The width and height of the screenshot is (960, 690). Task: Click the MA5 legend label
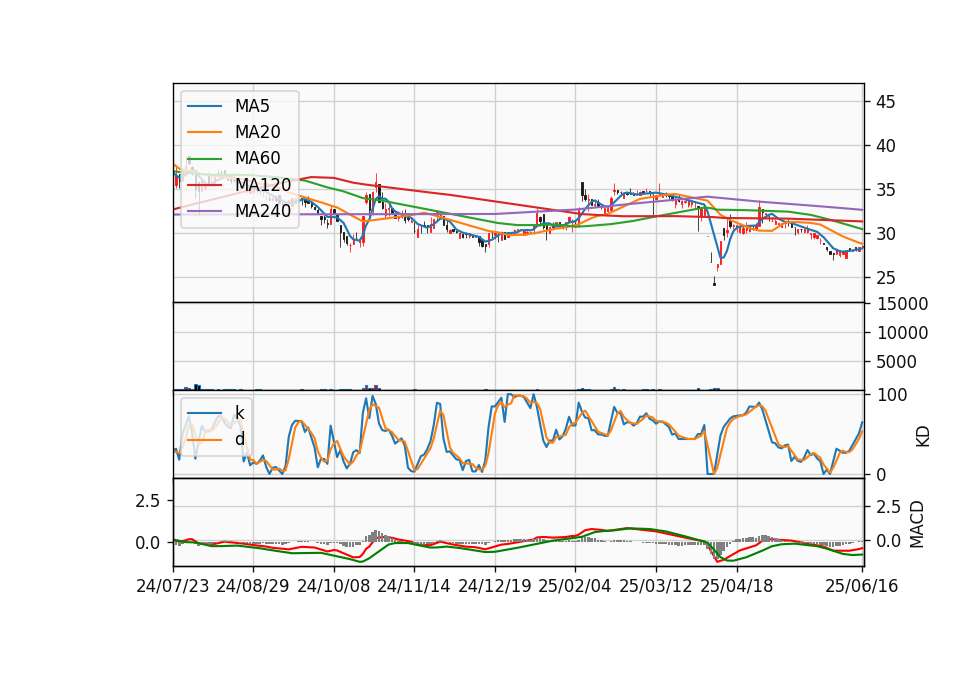(x=252, y=106)
